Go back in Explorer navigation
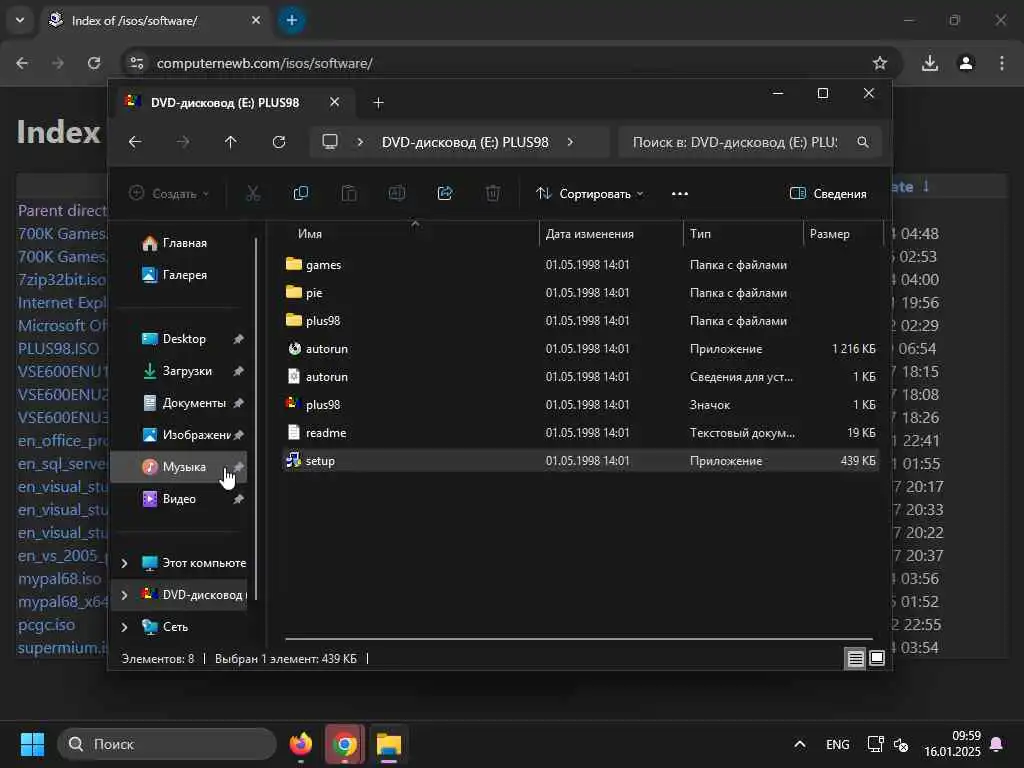Image resolution: width=1024 pixels, height=768 pixels. point(135,142)
